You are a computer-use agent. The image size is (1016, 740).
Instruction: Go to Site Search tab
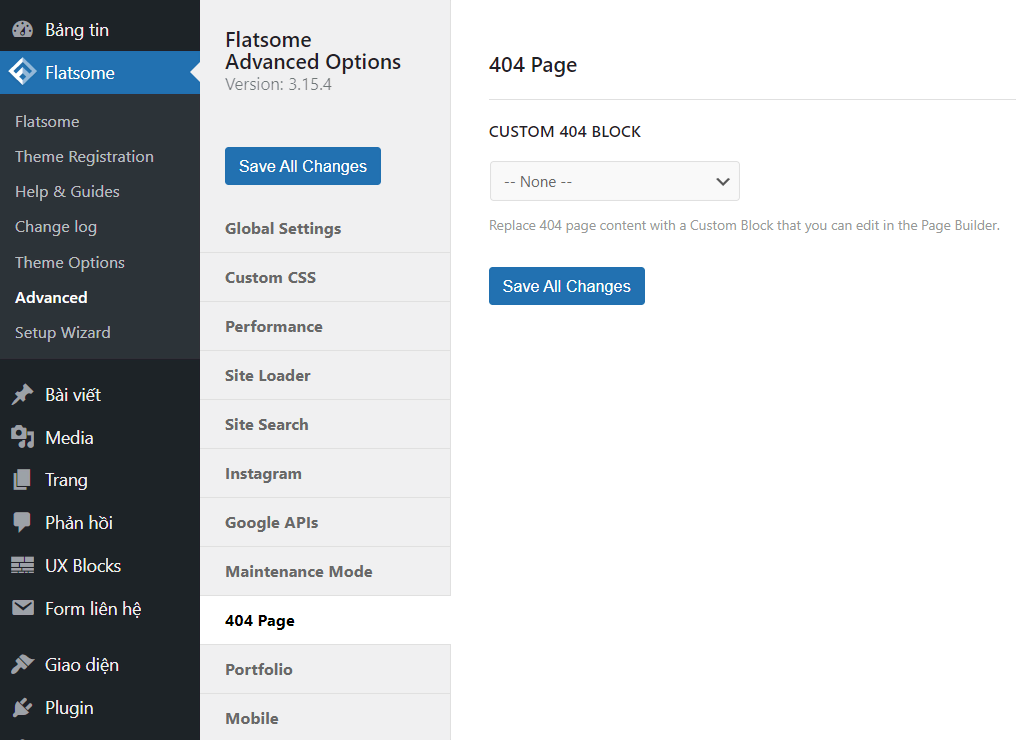coord(325,424)
